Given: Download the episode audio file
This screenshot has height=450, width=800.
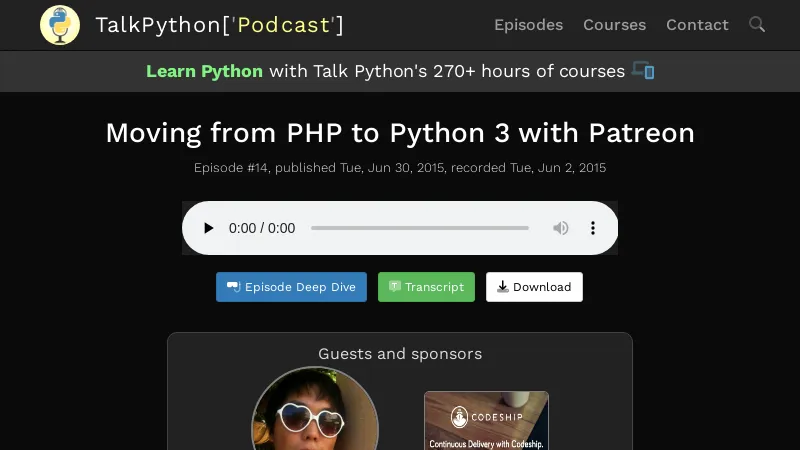Looking at the screenshot, I should coord(534,287).
